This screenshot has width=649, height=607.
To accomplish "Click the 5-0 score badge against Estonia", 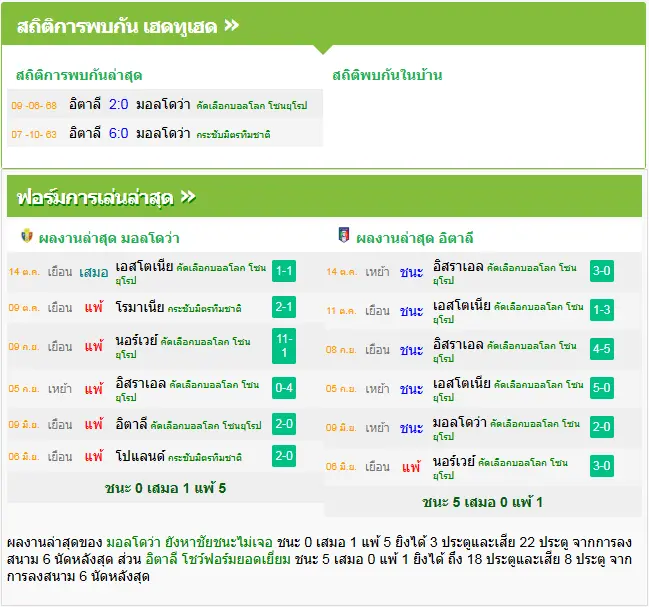I will [x=601, y=388].
